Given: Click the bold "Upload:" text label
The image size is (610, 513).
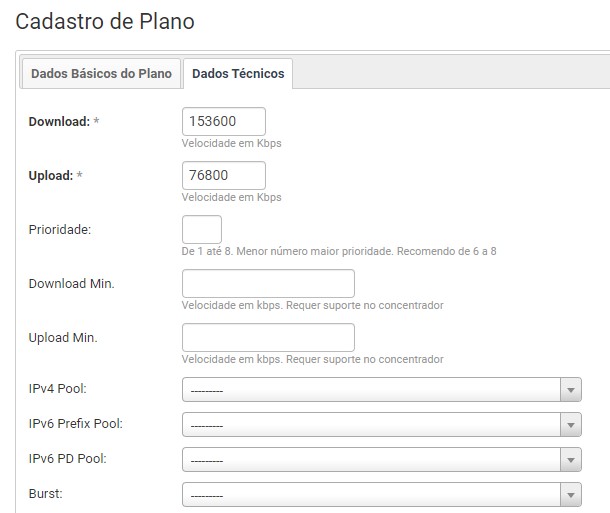Looking at the screenshot, I should click(x=51, y=176).
